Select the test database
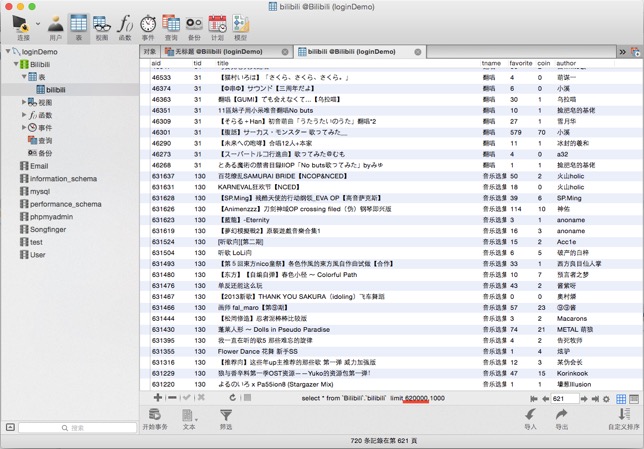The image size is (644, 449). click(x=31, y=242)
